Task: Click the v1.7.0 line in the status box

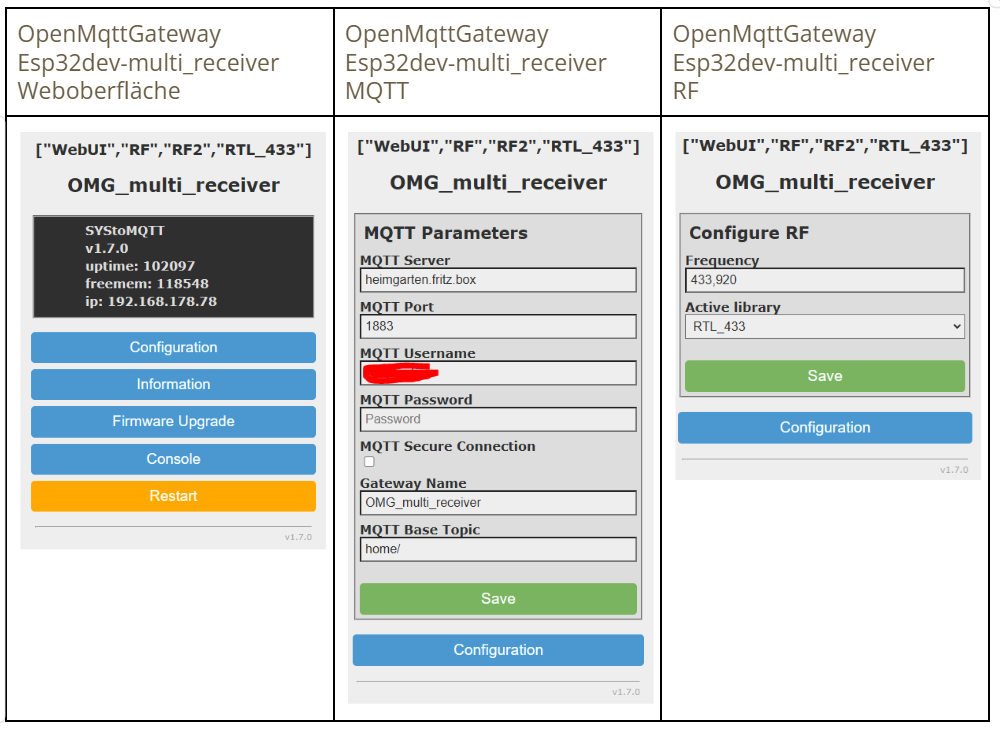Action: coord(107,249)
